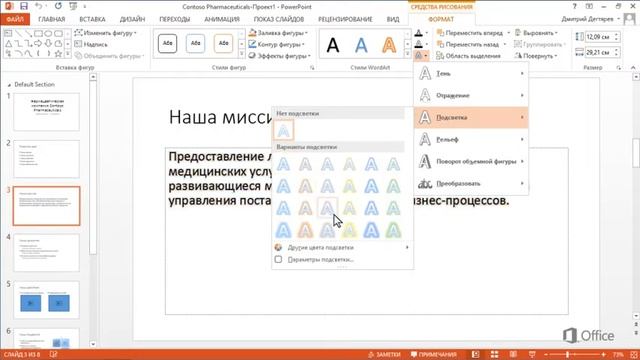Open the Преобразовать transform submenu
Viewport: 640px width, 360px height.
[x=471, y=184]
